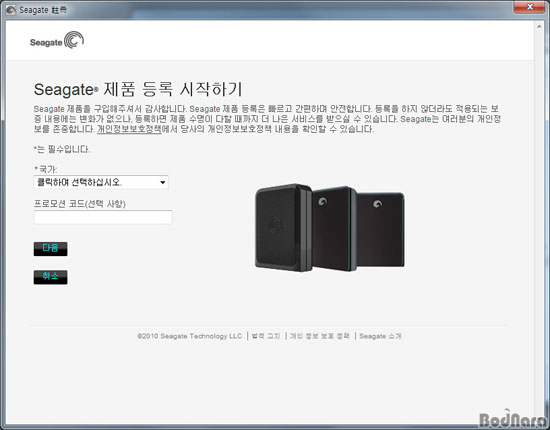Viewport: 550px width, 430px height.
Task: Click the Seagate 등록 window title text
Action: click(43, 10)
